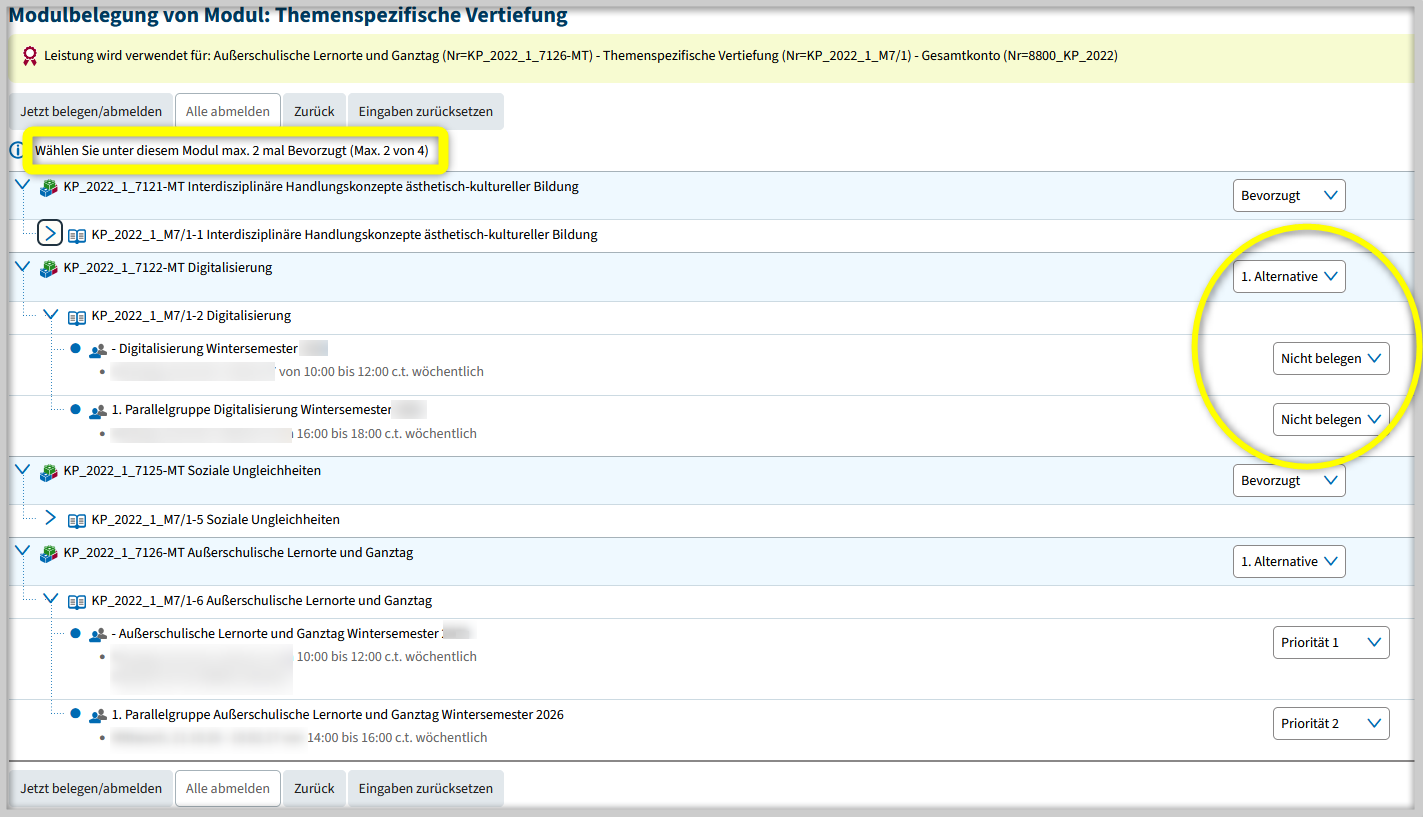Click the bottom Zurück button
Image resolution: width=1423 pixels, height=817 pixels.
click(x=314, y=789)
